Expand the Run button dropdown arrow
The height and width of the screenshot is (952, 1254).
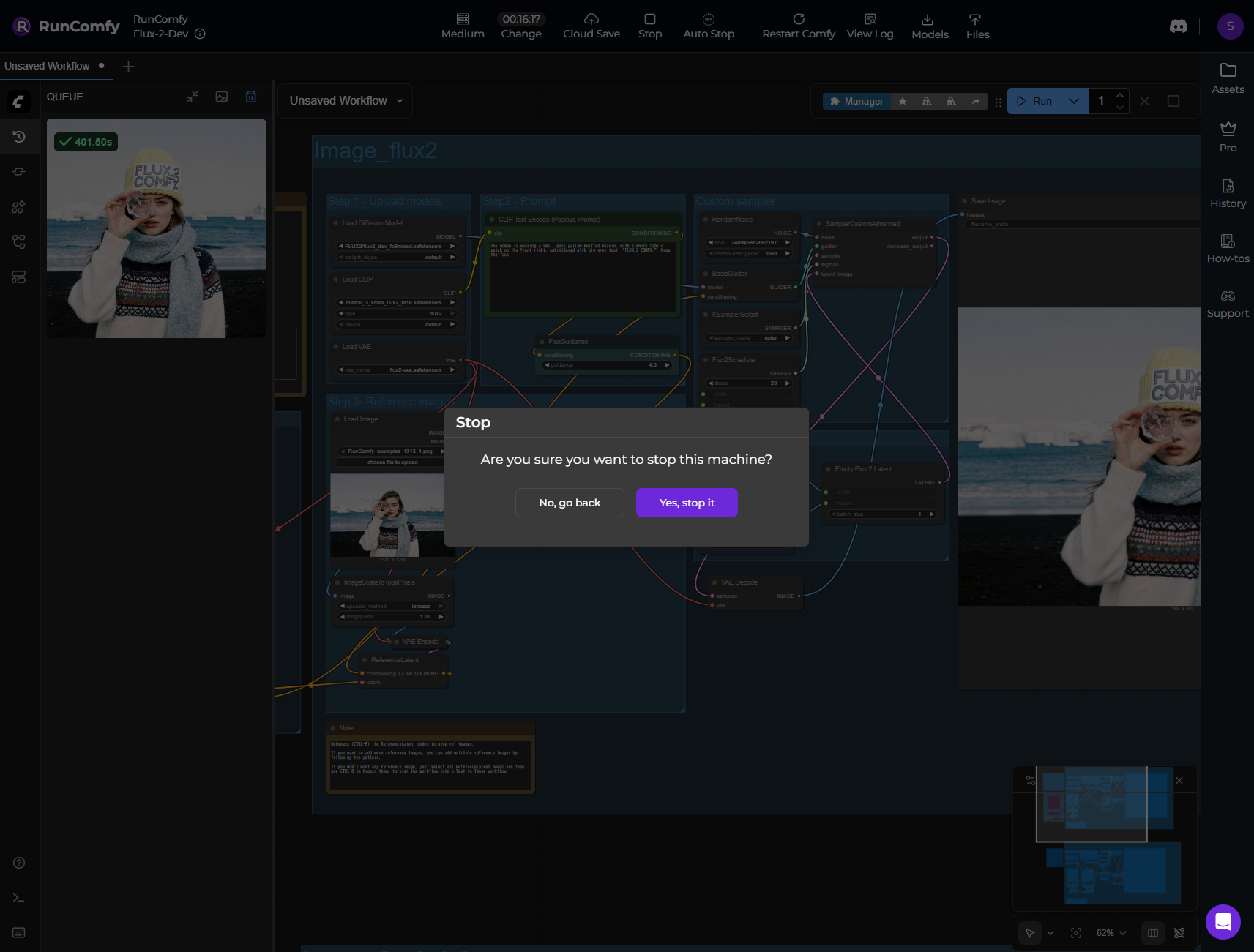[1073, 101]
